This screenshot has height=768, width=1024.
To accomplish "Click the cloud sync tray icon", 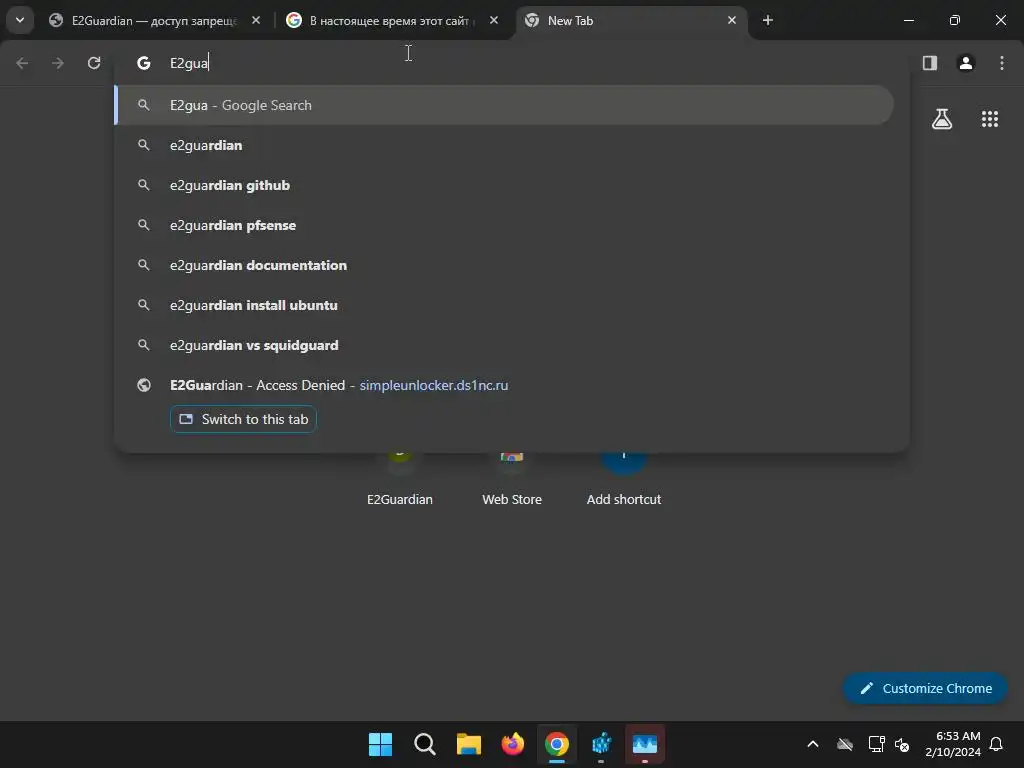I will pos(845,744).
